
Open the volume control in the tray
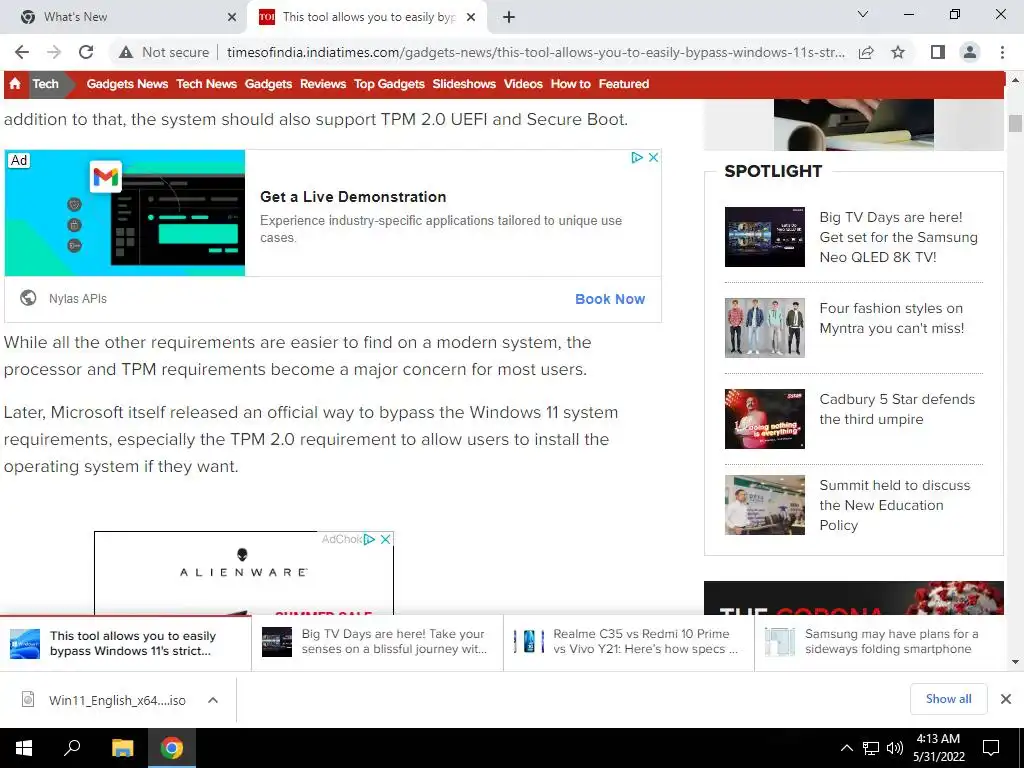pos(895,748)
